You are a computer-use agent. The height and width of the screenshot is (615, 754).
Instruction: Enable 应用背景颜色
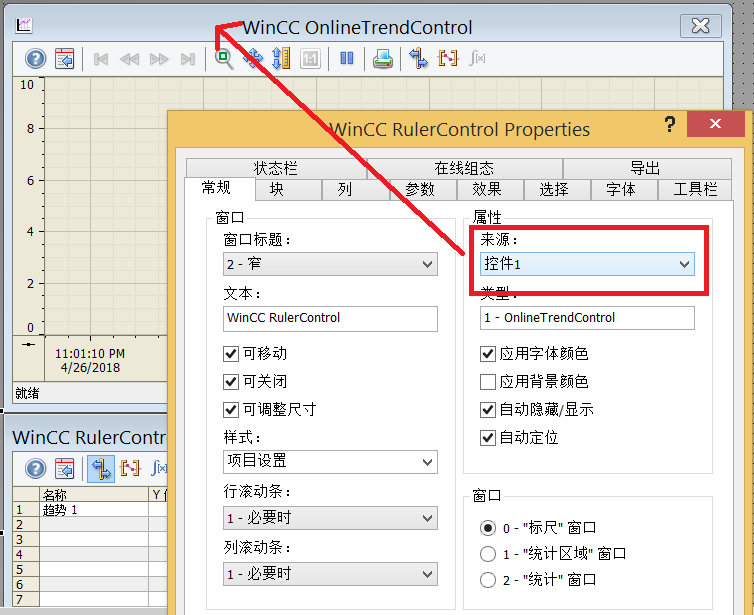(488, 382)
